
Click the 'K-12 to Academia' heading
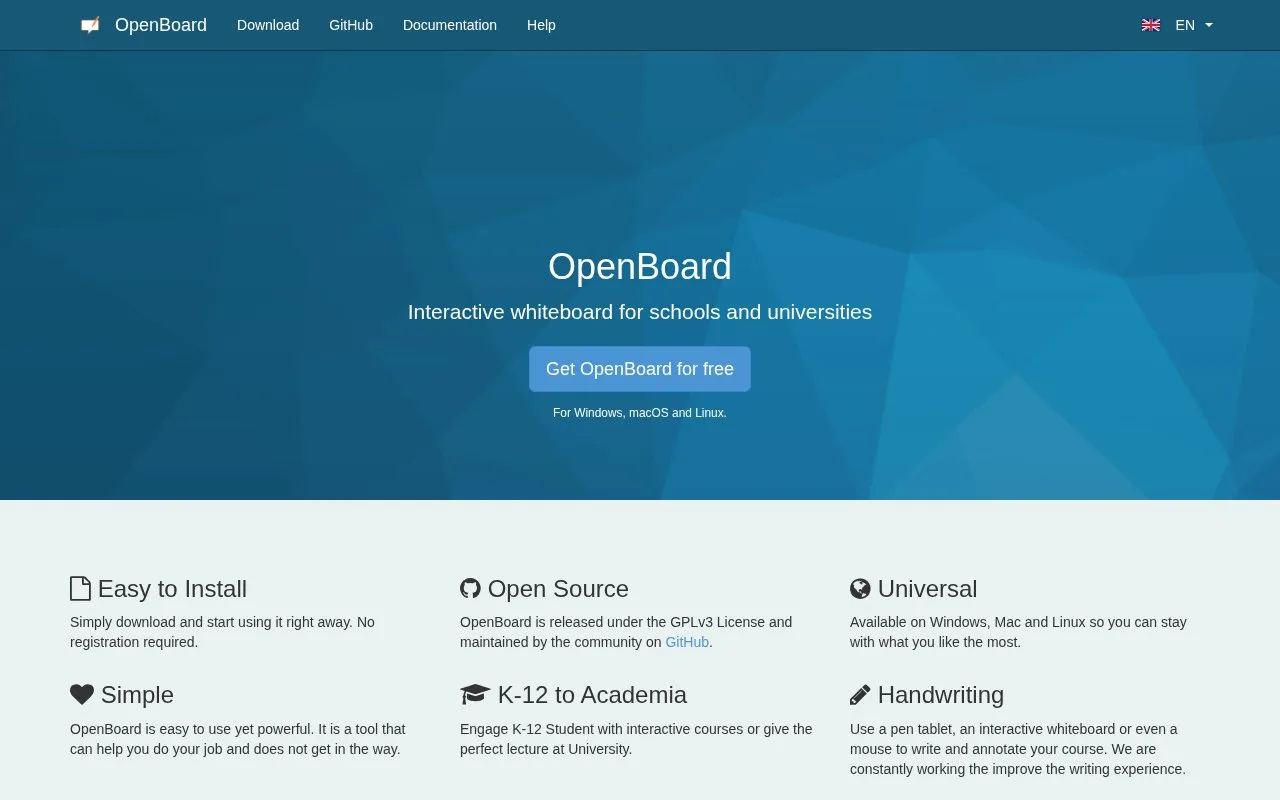pos(592,695)
